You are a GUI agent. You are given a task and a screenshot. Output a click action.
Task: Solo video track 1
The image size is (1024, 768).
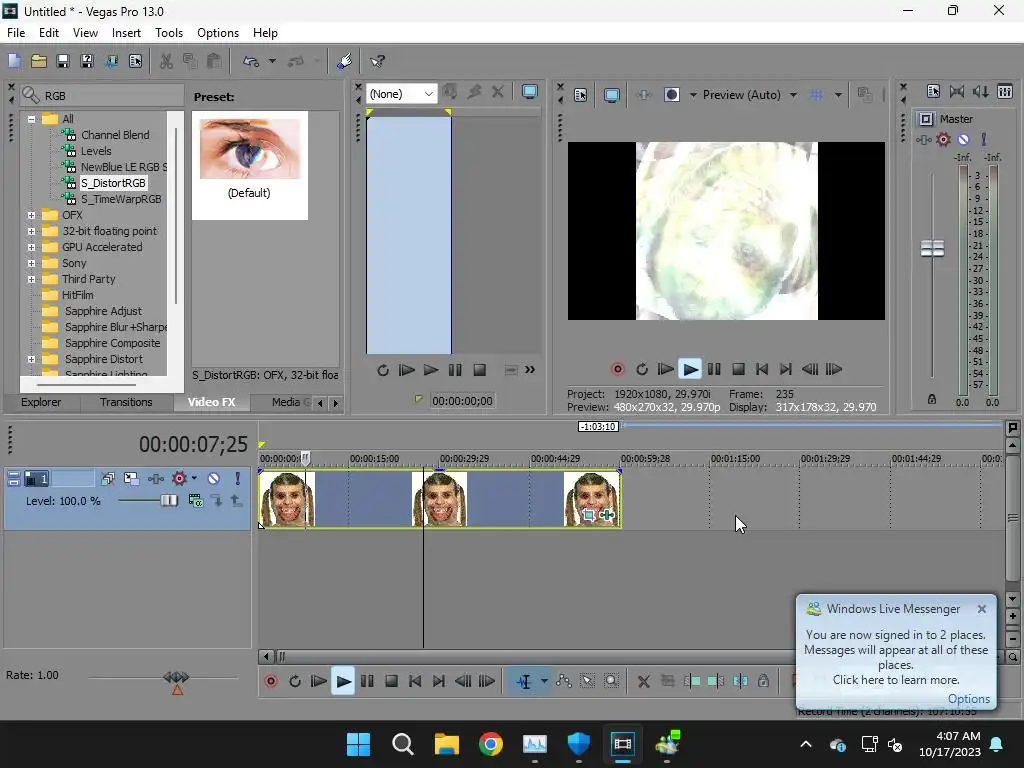coord(238,479)
